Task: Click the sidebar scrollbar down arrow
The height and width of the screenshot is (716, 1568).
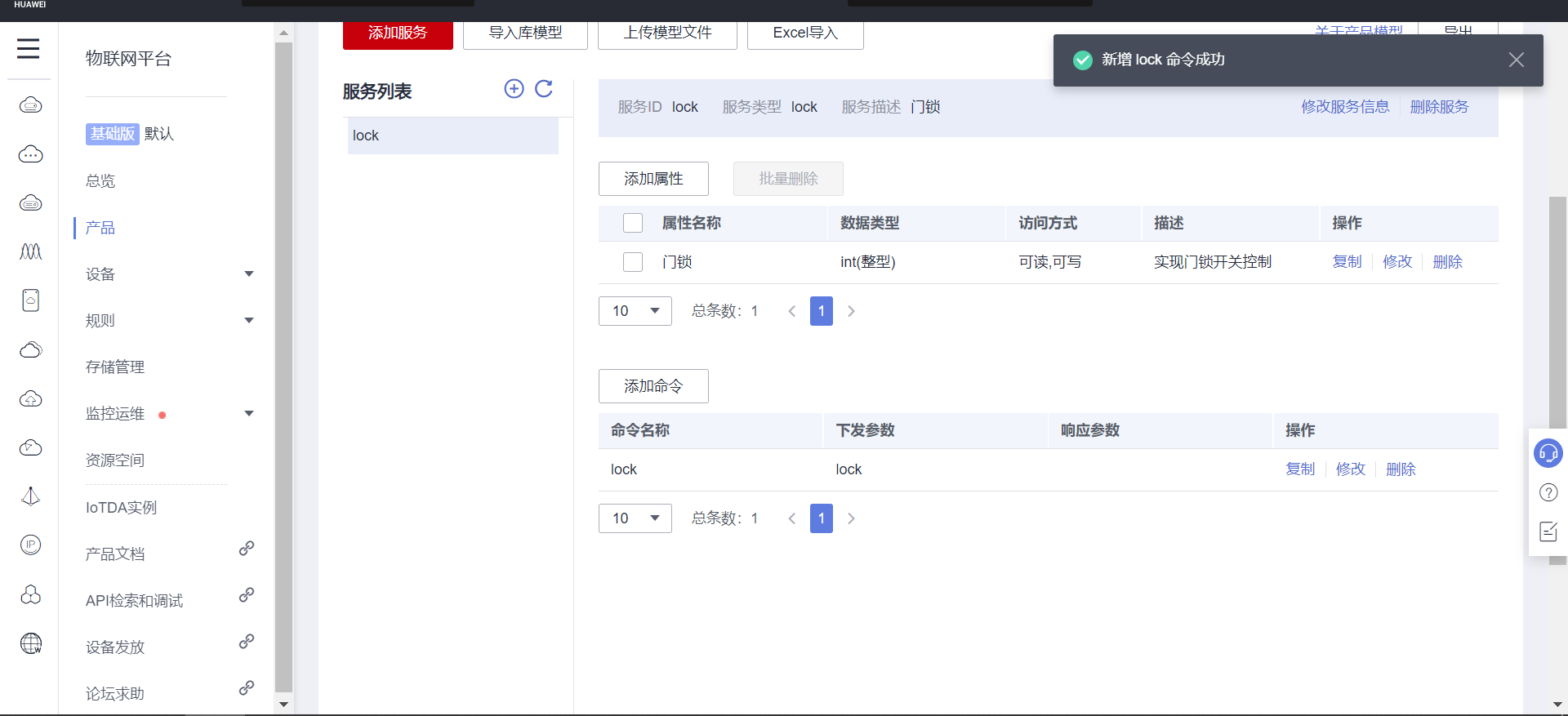Action: (283, 704)
